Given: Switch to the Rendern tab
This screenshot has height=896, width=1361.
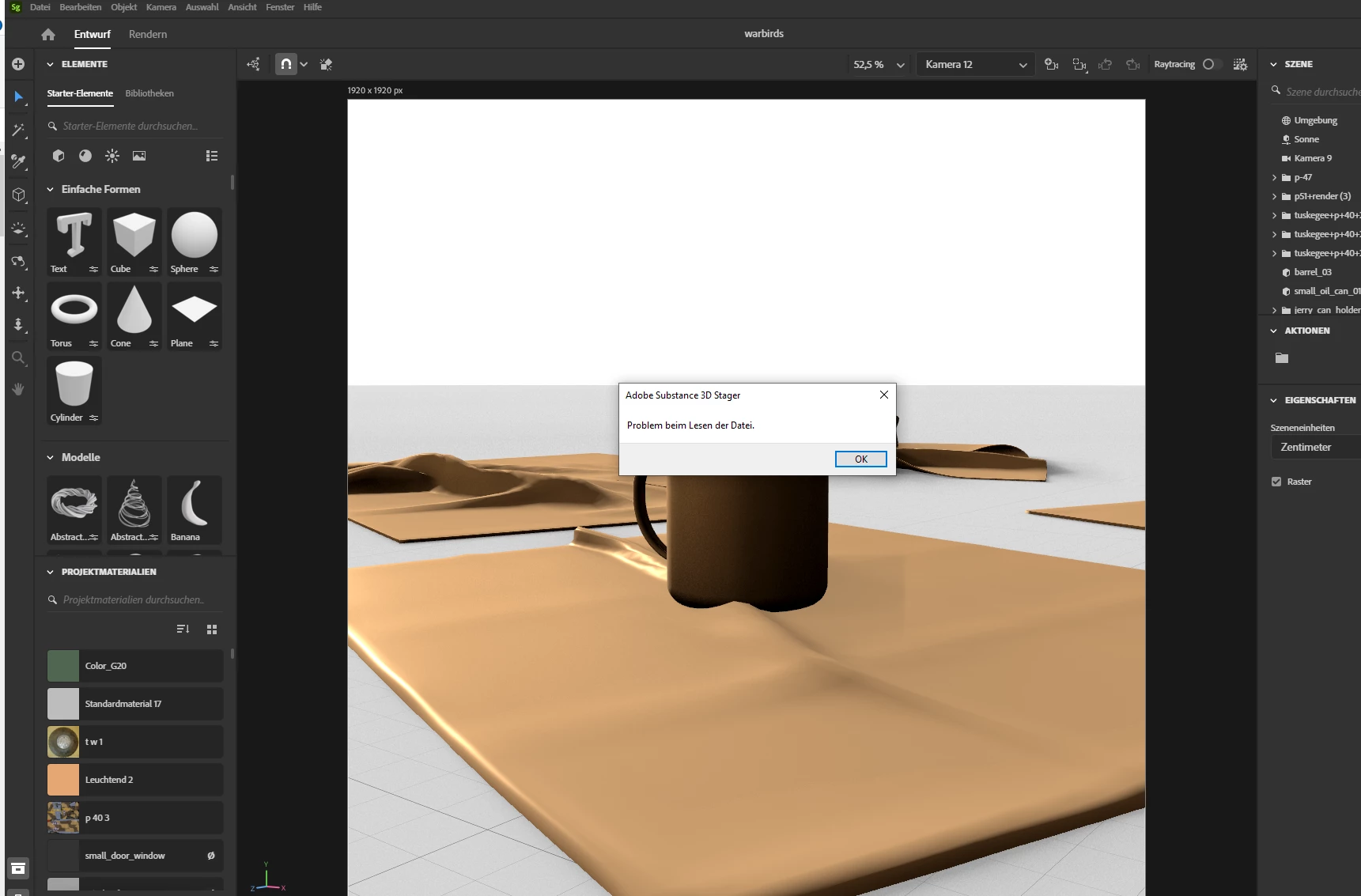Looking at the screenshot, I should [x=148, y=34].
